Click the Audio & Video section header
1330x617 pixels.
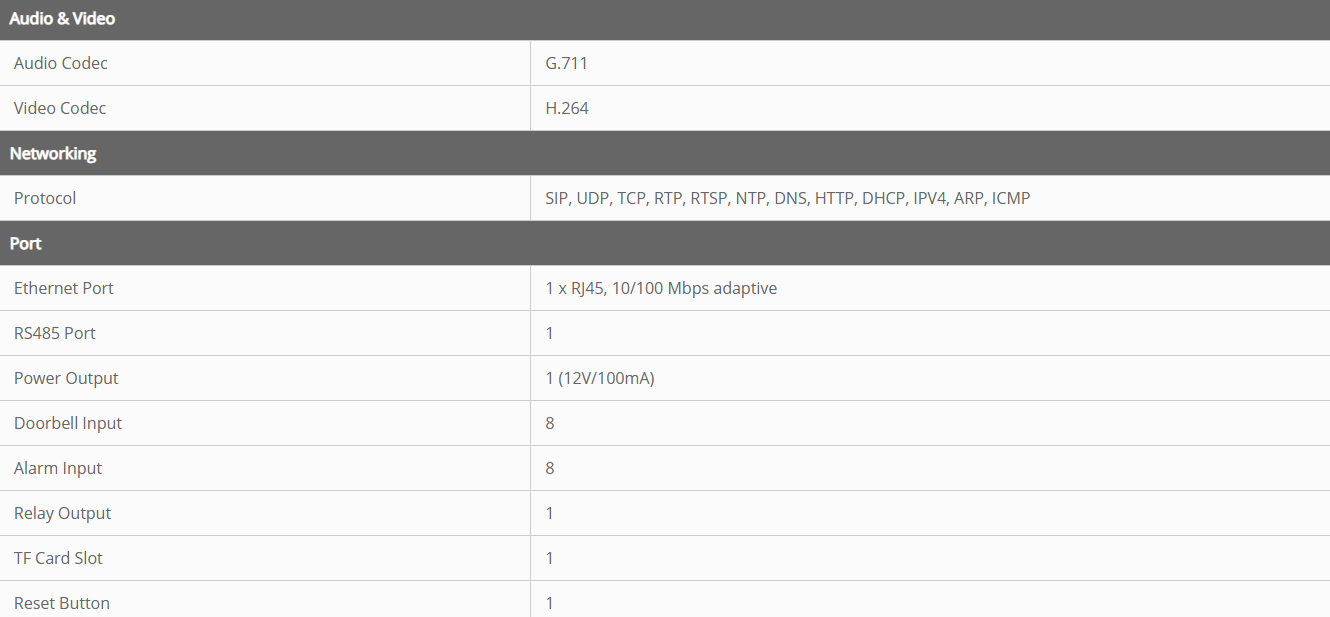(x=62, y=19)
